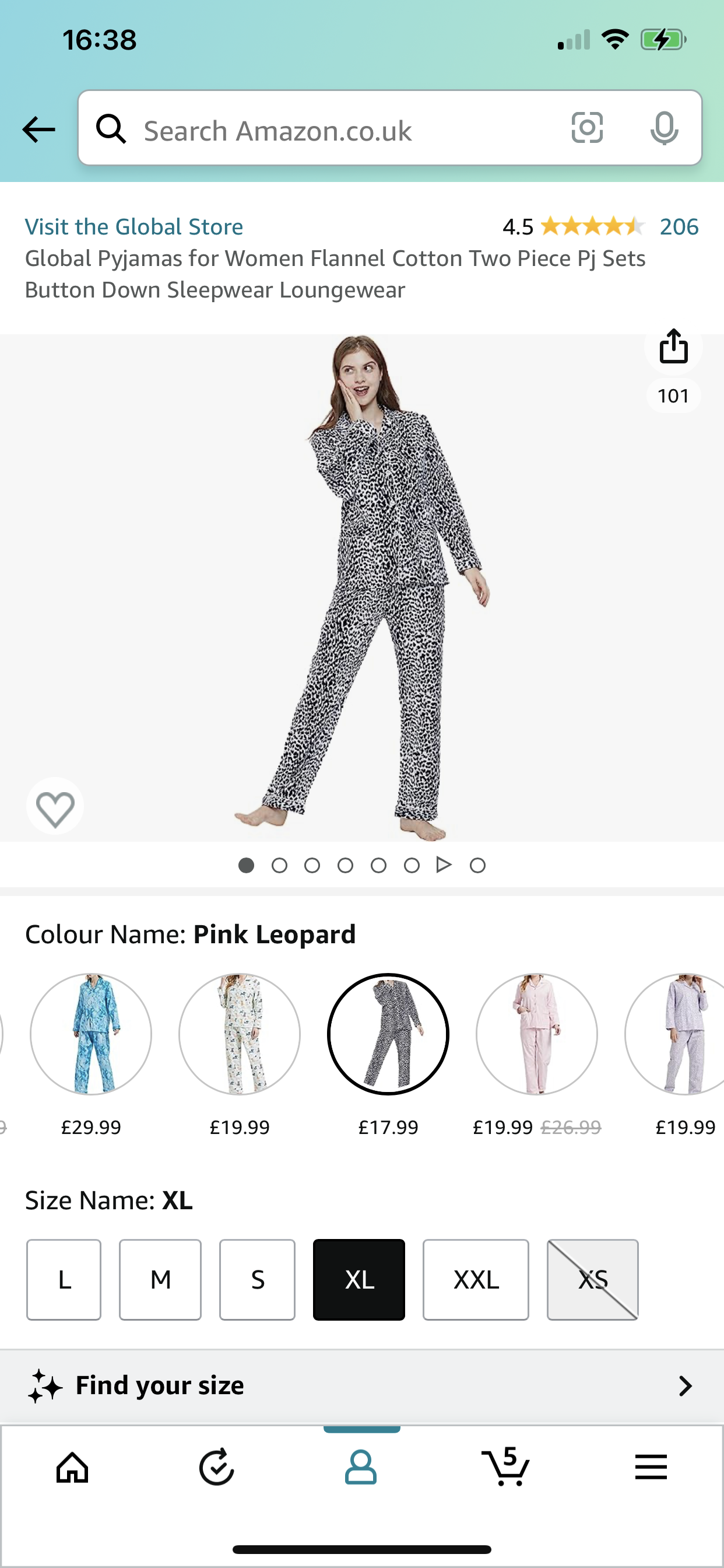724x1568 pixels.
Task: Select size M option
Action: [x=160, y=1279]
